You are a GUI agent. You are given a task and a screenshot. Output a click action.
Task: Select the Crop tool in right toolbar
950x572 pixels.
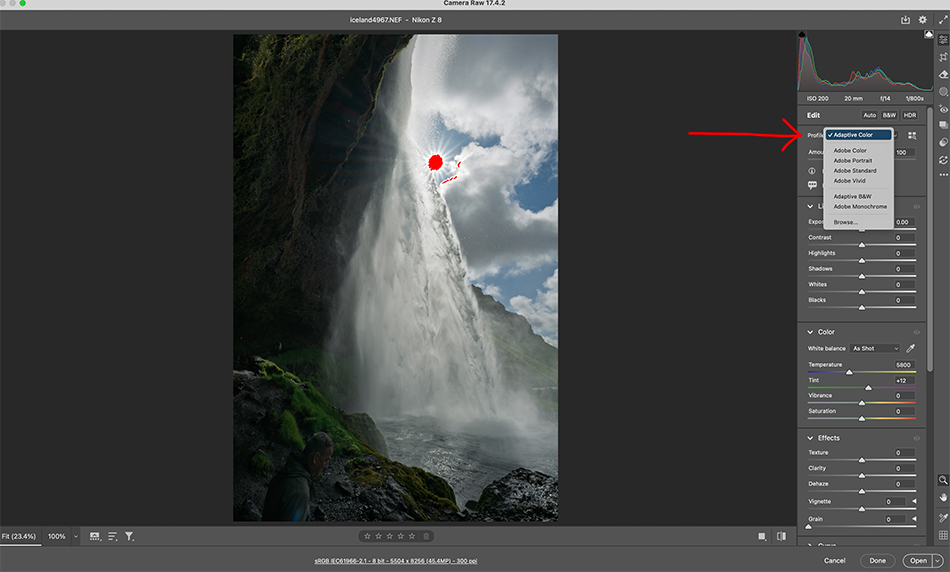pos(943,57)
